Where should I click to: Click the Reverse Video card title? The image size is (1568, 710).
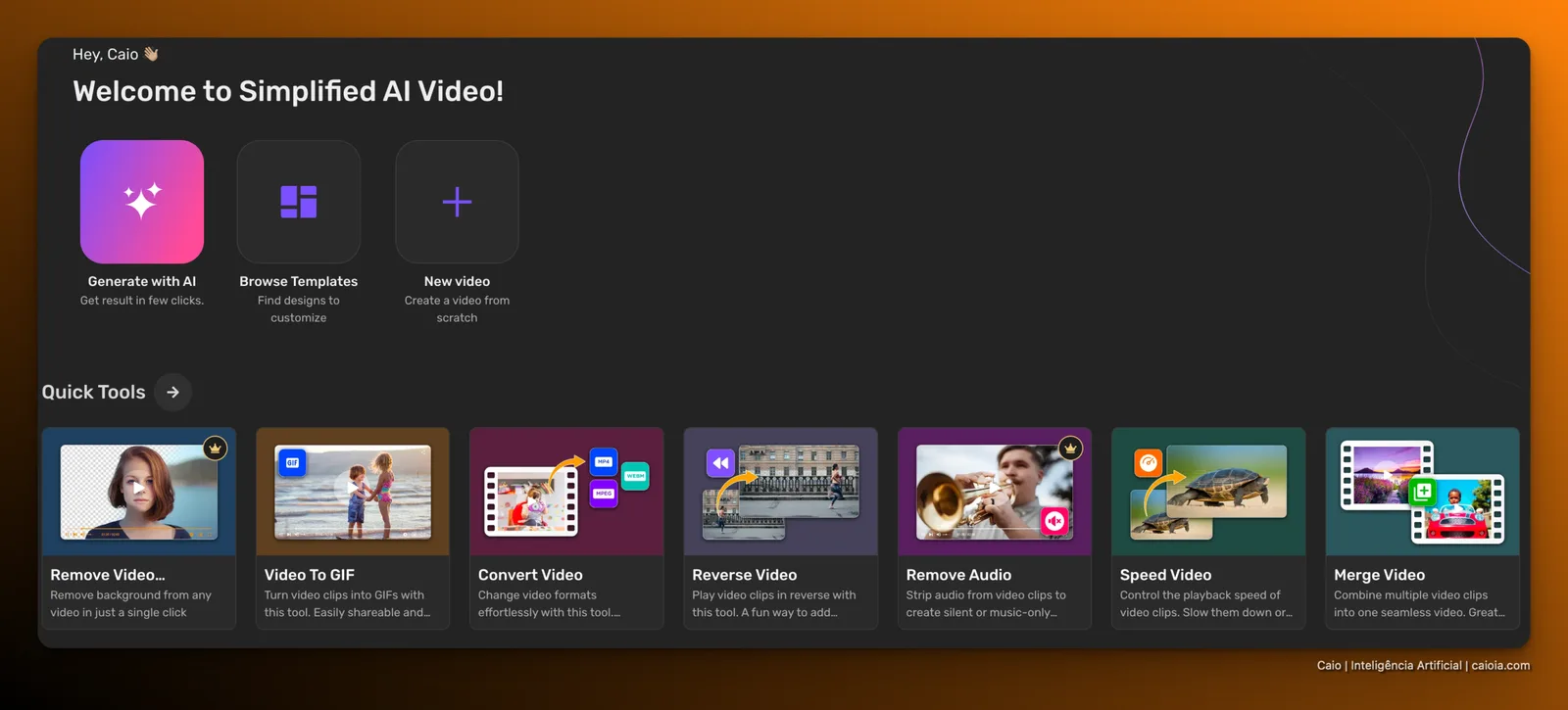point(745,575)
